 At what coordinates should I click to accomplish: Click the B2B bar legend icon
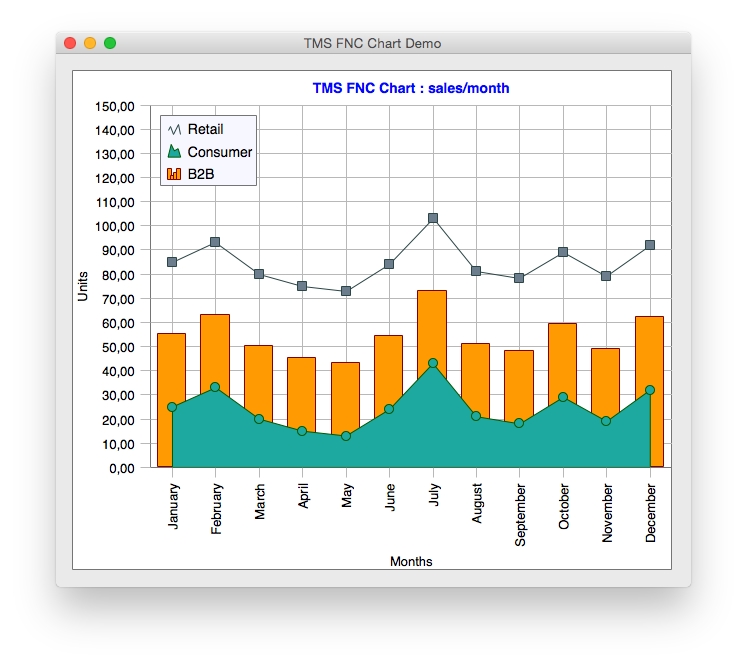pos(174,174)
